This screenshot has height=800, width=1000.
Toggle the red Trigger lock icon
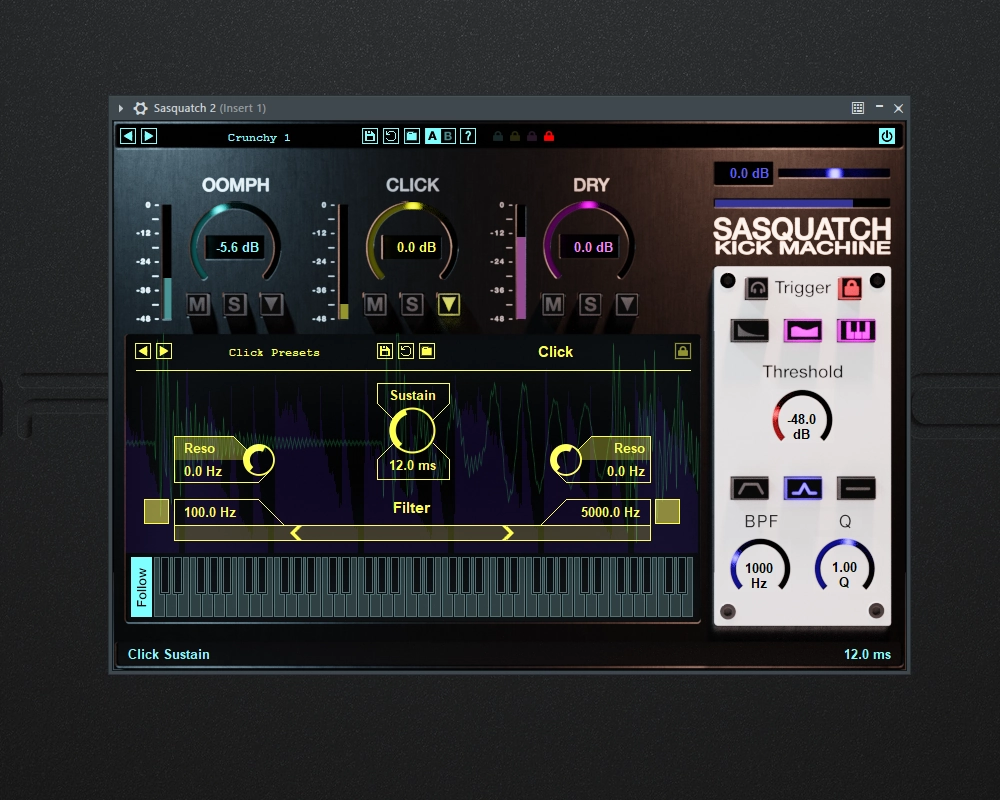click(x=850, y=288)
